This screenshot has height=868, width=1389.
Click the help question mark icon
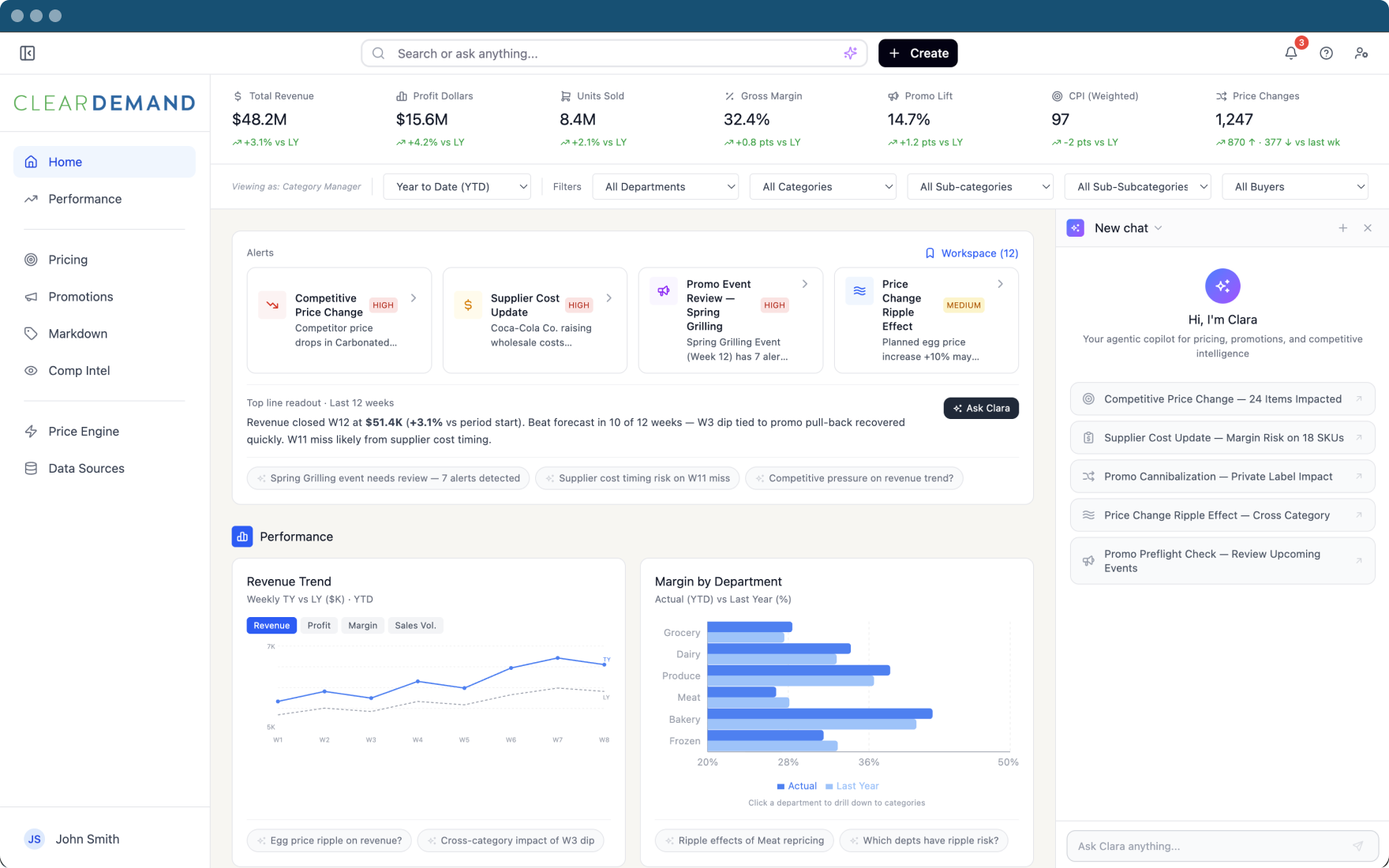[x=1326, y=53]
